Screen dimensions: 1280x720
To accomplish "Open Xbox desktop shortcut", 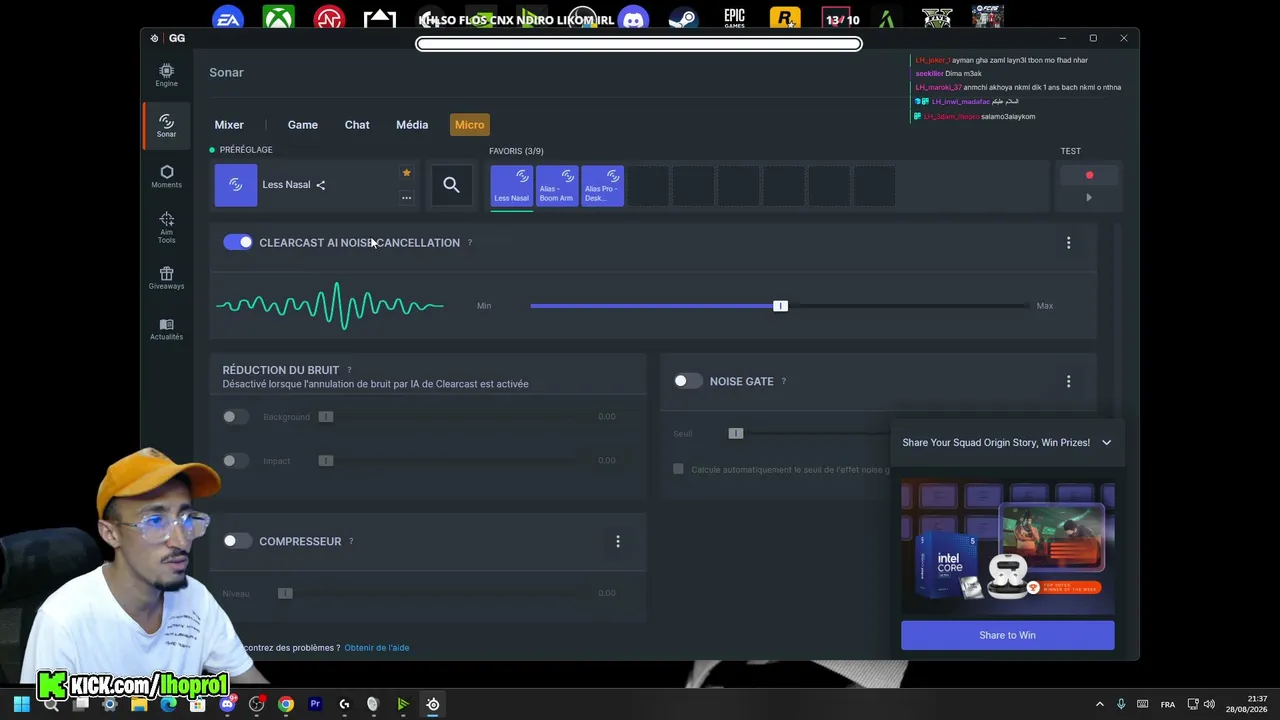I will [278, 18].
